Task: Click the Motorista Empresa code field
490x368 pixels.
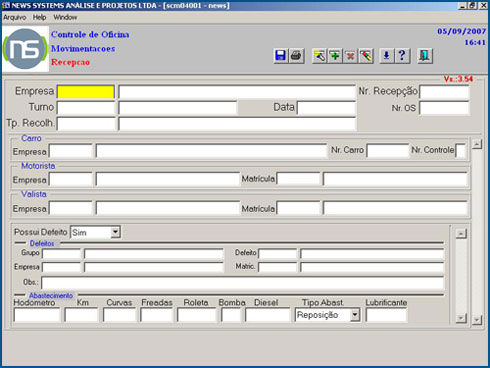Action: pyautogui.click(x=71, y=179)
